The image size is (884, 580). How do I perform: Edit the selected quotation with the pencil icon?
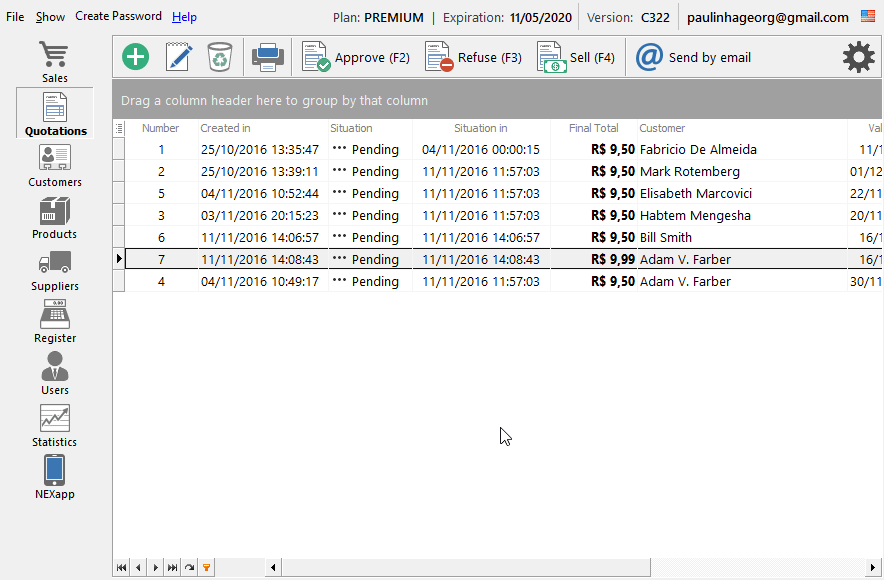click(x=179, y=57)
